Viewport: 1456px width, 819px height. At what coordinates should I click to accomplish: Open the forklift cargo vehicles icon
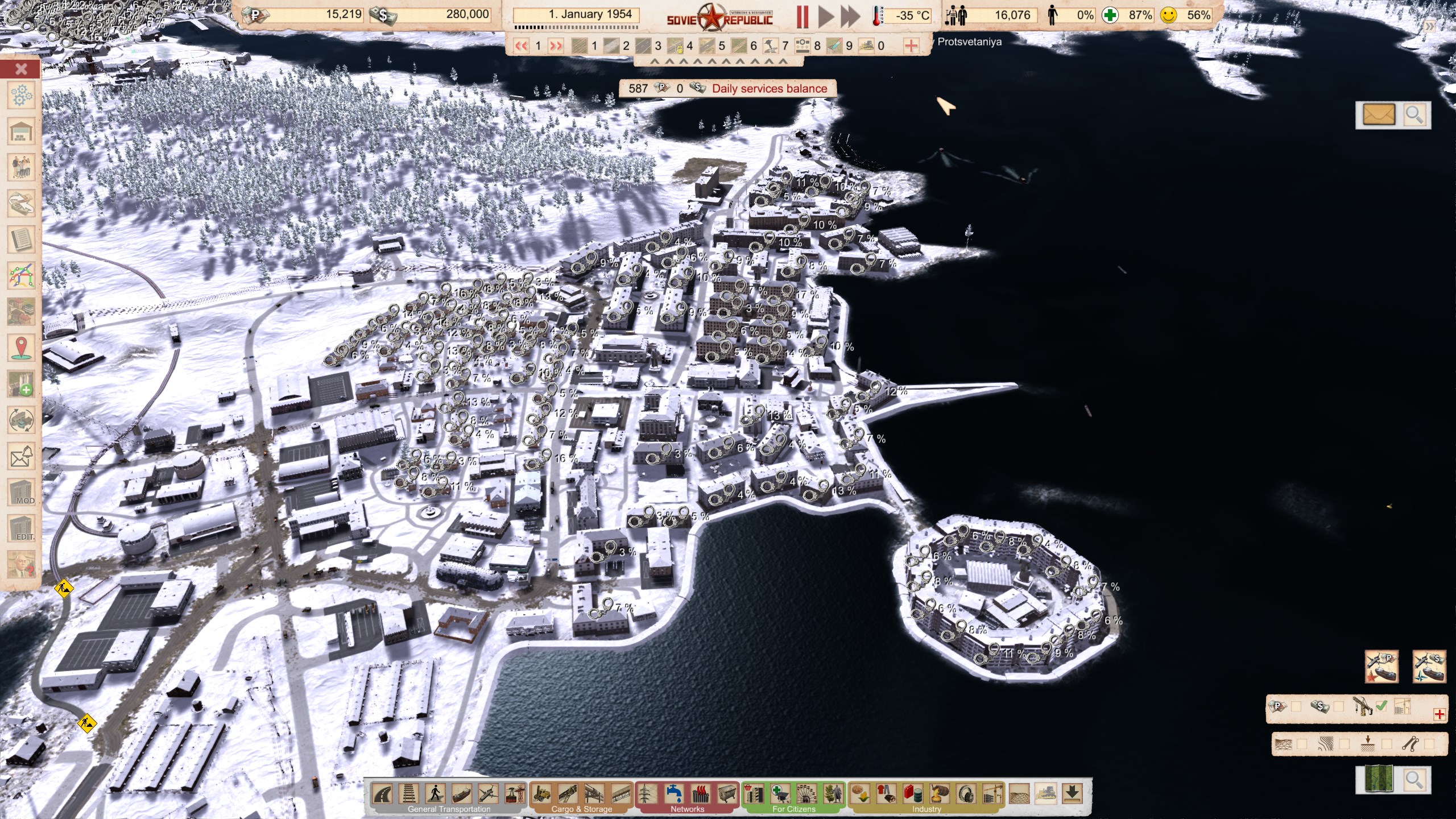542,793
